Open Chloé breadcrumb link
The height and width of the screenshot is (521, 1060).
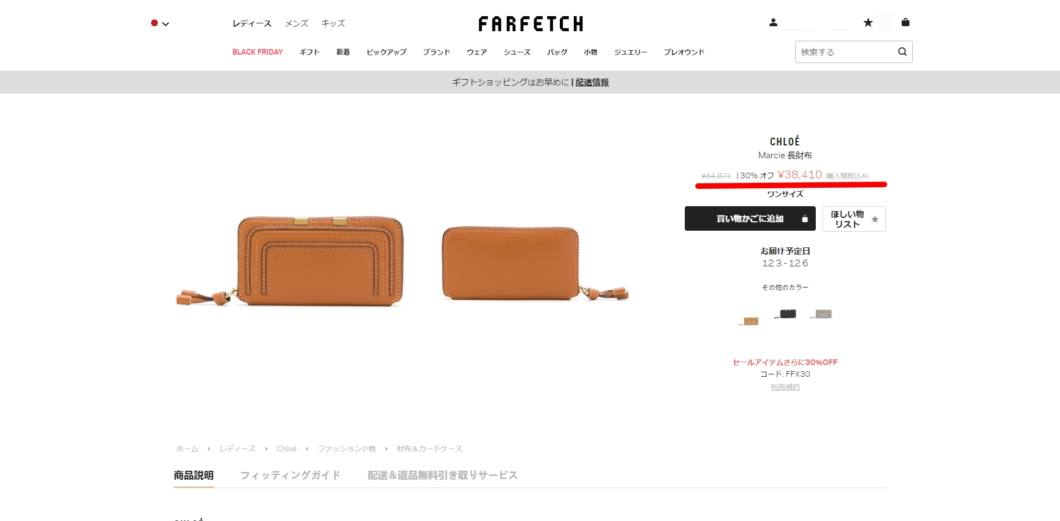point(287,449)
